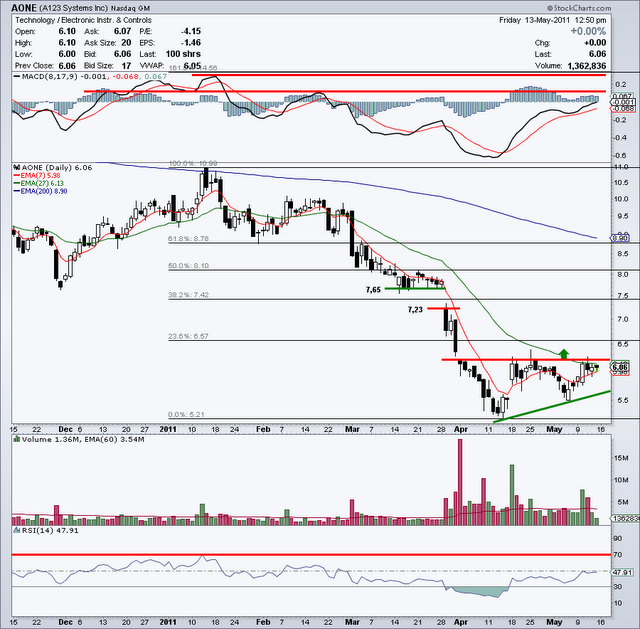This screenshot has width=640, height=629.
Task: Click the 8.90 EMA(200) axis tag
Action: pos(619,239)
